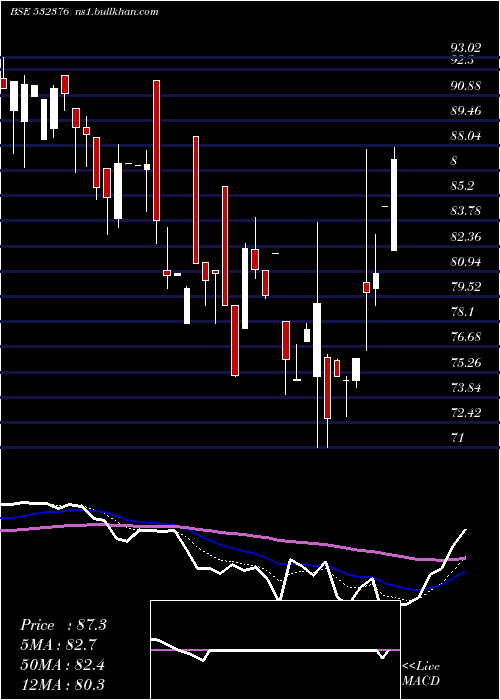
Task: Click the 5MA : 82.7 readout
Action: coord(58,645)
